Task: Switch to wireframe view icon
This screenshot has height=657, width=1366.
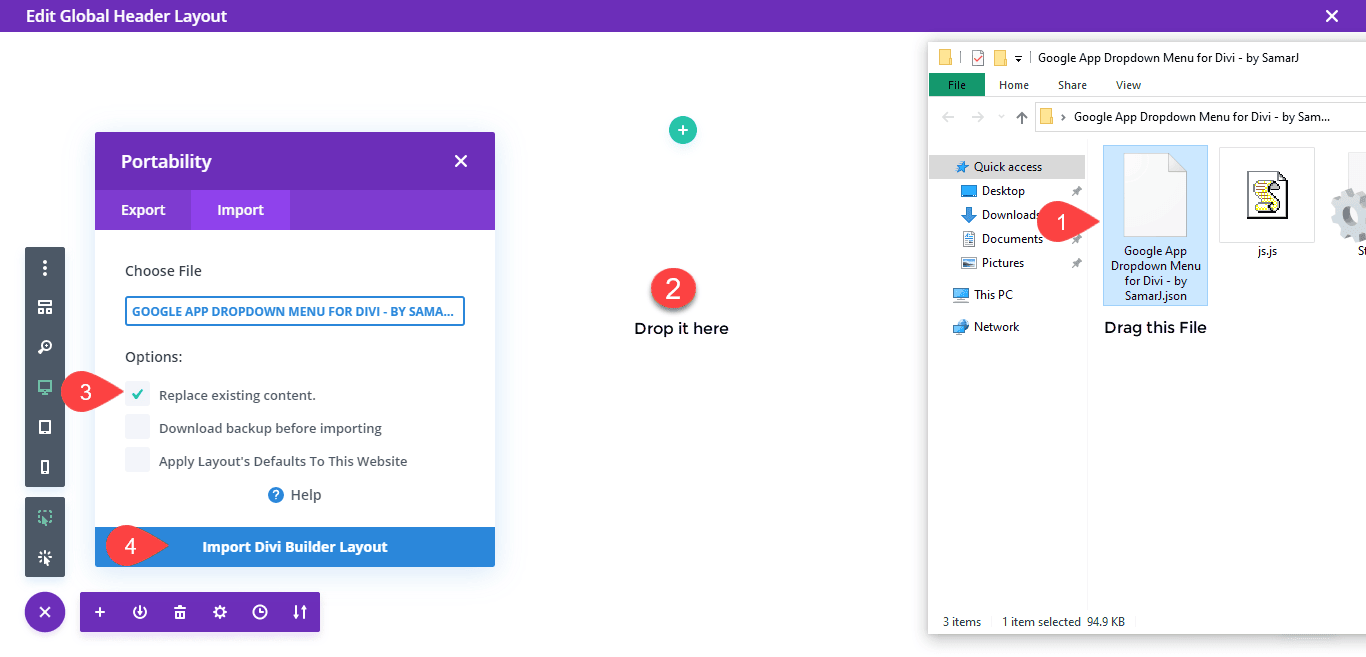Action: tap(45, 307)
